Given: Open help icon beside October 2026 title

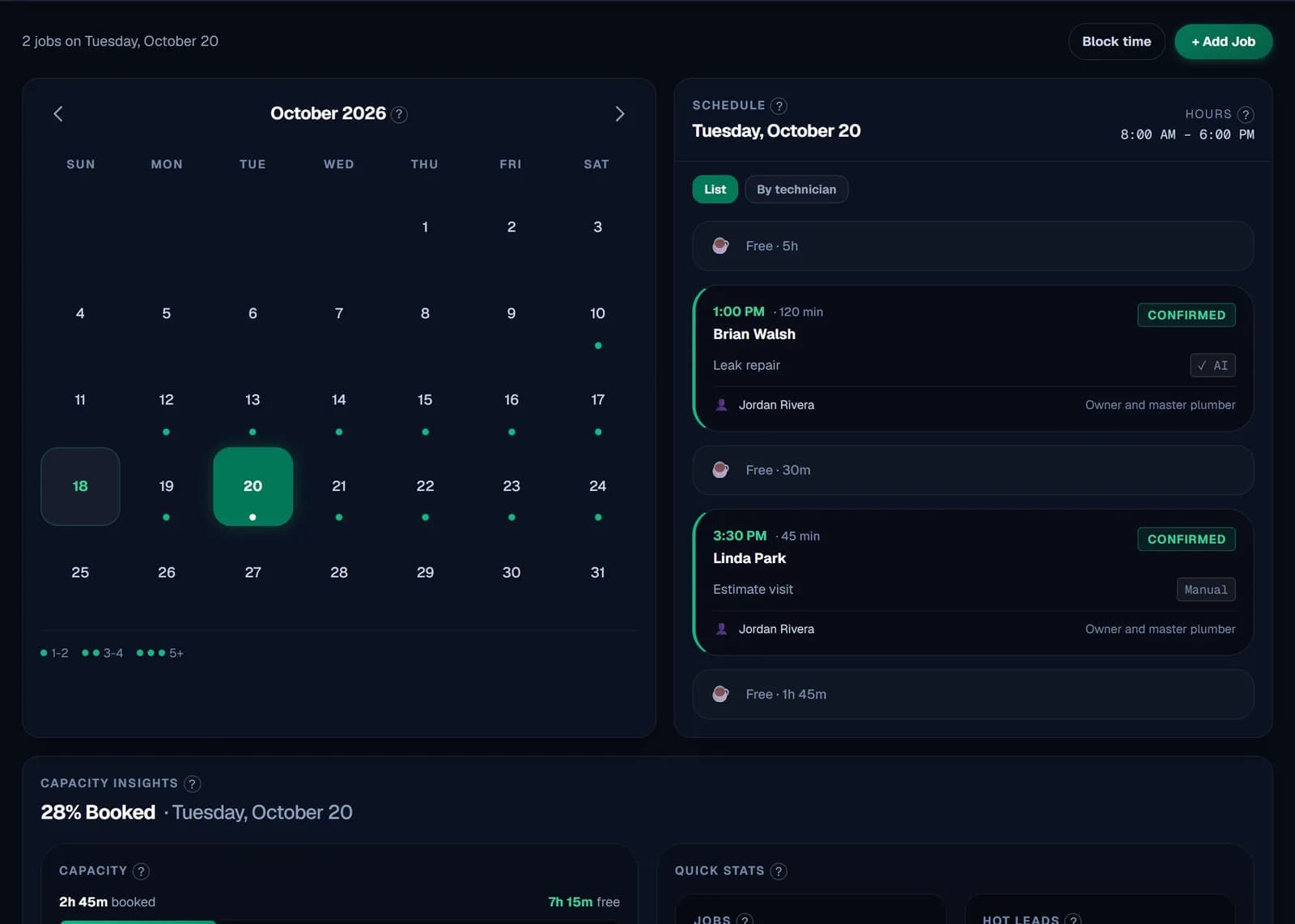Looking at the screenshot, I should point(399,115).
